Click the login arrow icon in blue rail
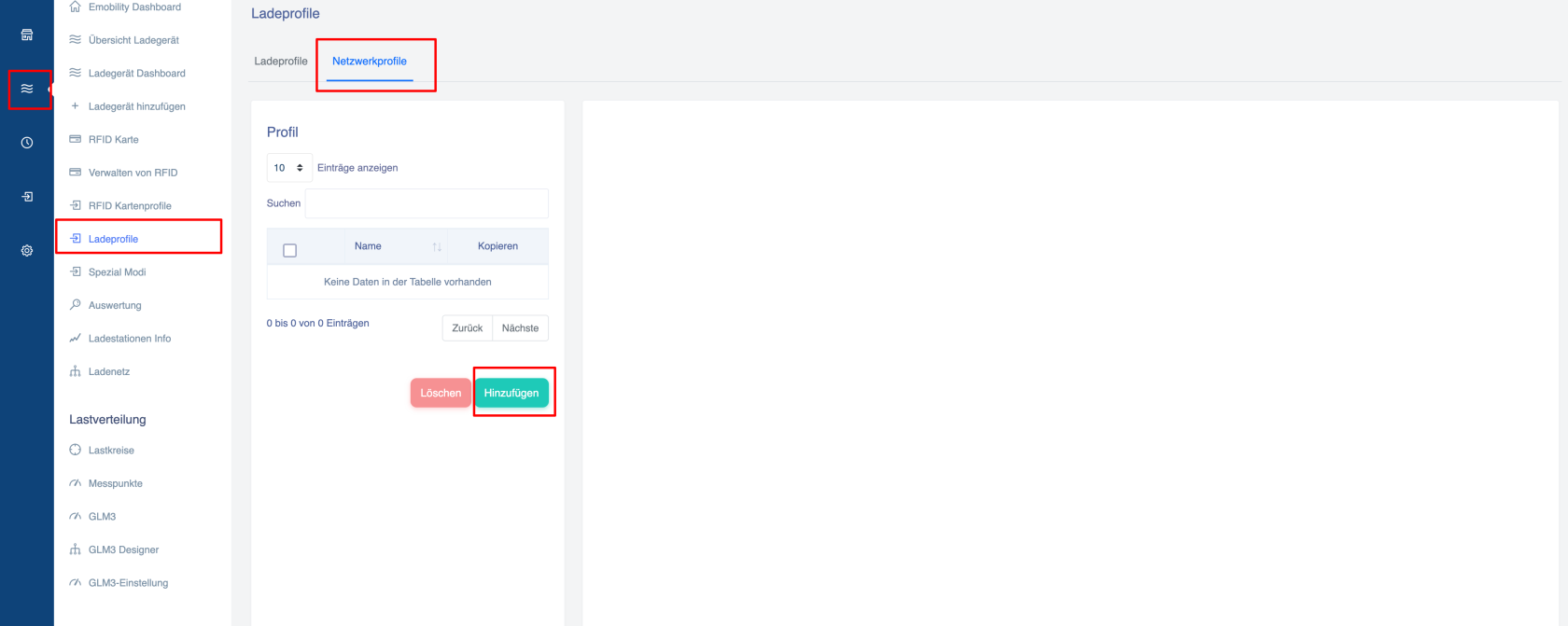 27,197
